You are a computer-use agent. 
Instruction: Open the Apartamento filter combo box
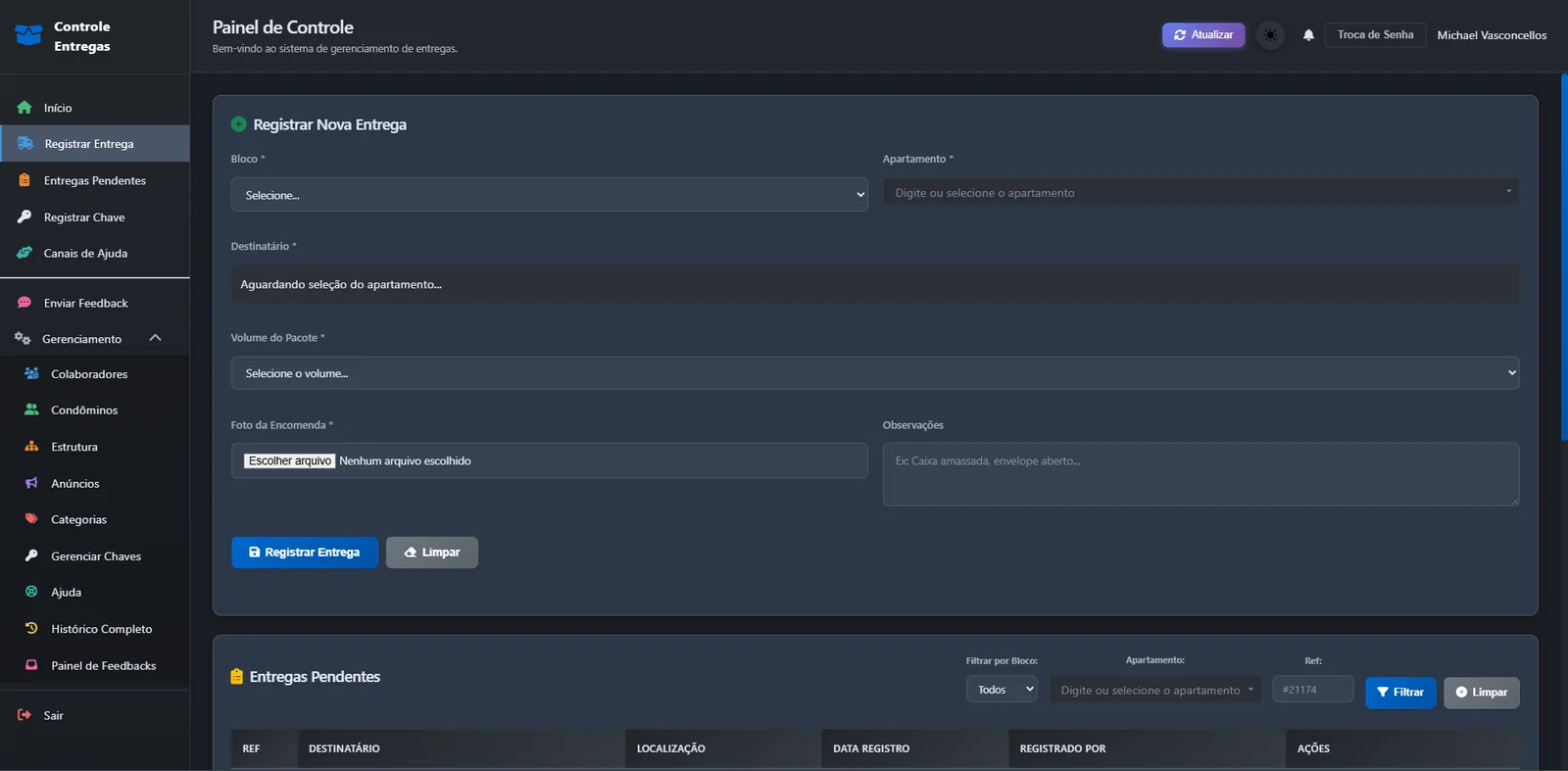coord(1156,690)
